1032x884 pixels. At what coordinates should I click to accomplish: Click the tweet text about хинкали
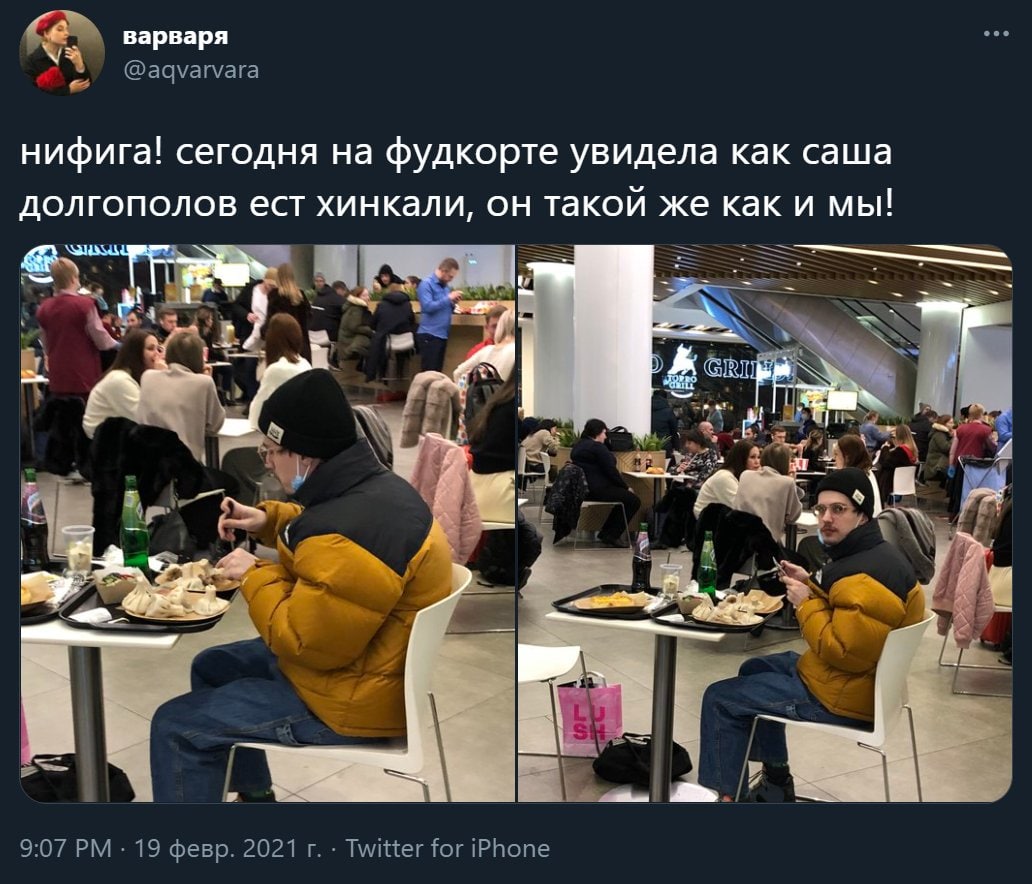pyautogui.click(x=457, y=178)
